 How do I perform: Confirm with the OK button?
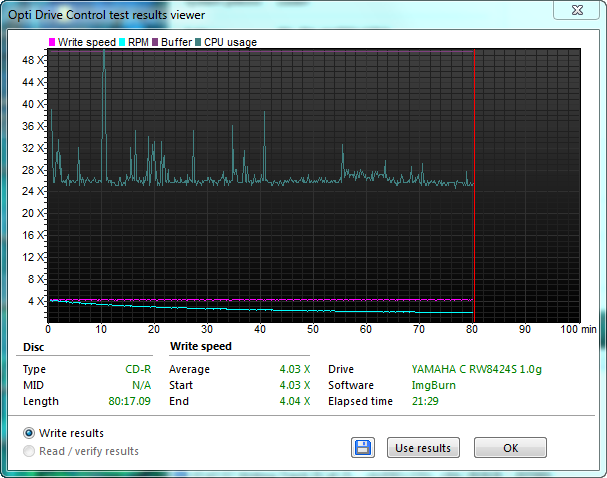pyautogui.click(x=510, y=448)
